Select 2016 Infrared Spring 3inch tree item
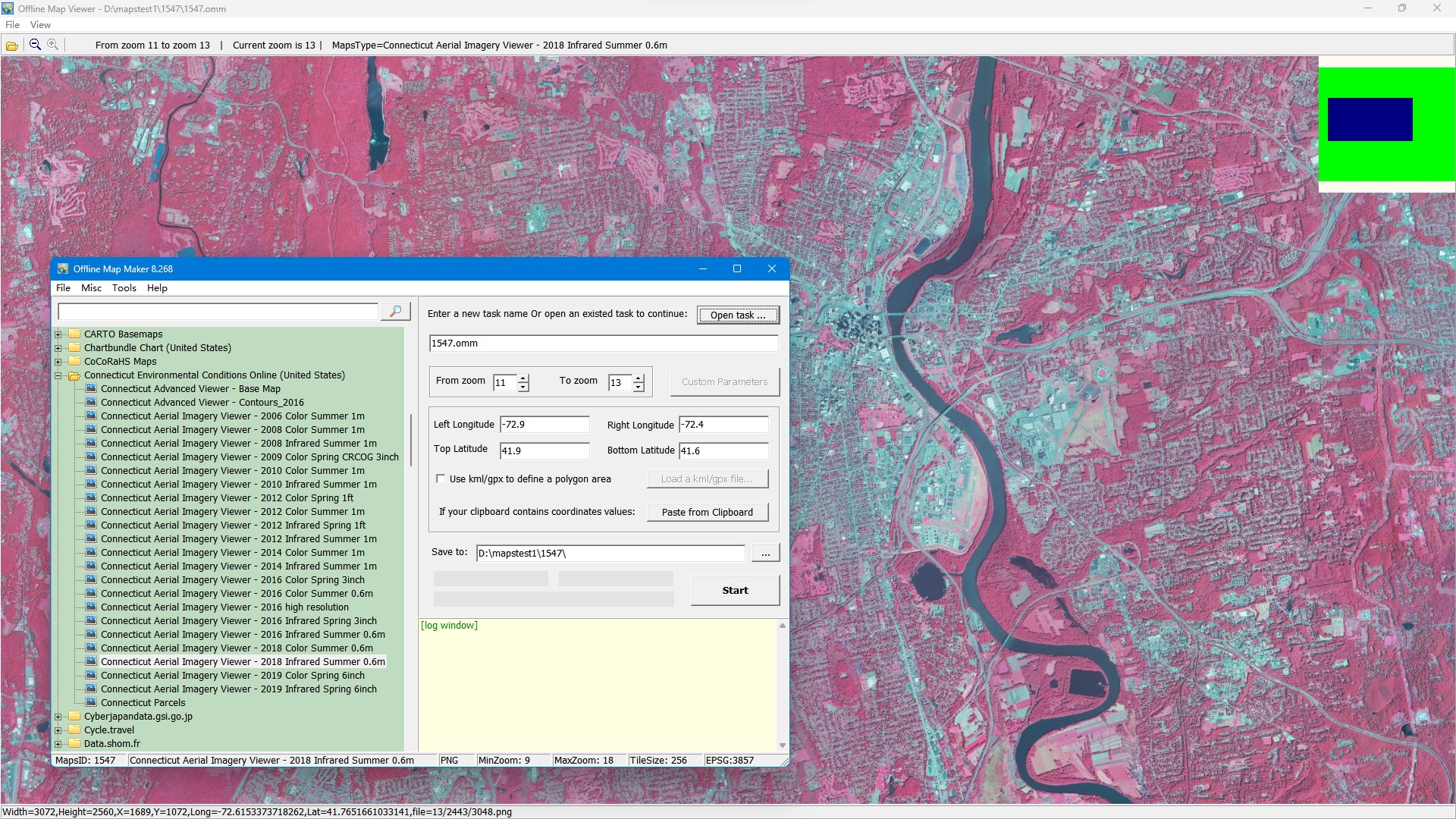 click(x=239, y=620)
